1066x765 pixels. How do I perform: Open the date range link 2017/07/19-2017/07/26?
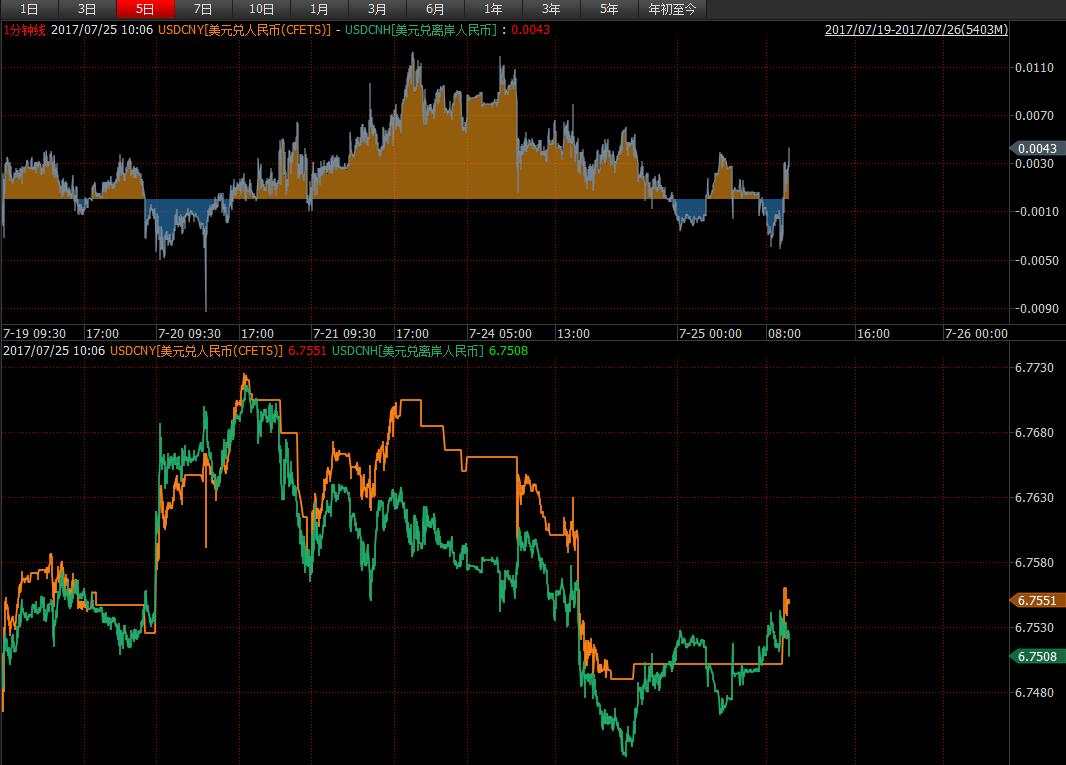click(916, 30)
